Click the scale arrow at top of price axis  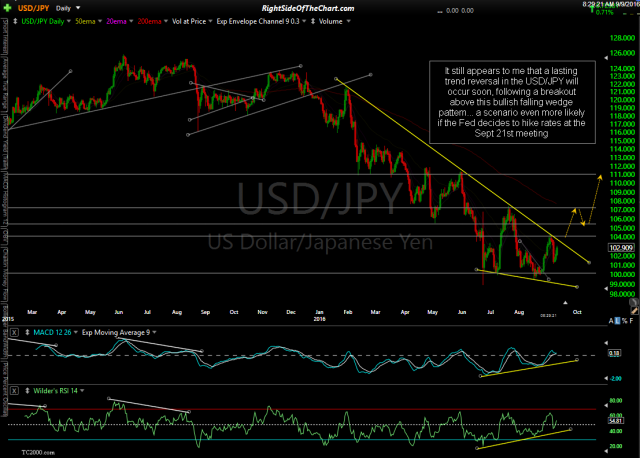coord(606,56)
